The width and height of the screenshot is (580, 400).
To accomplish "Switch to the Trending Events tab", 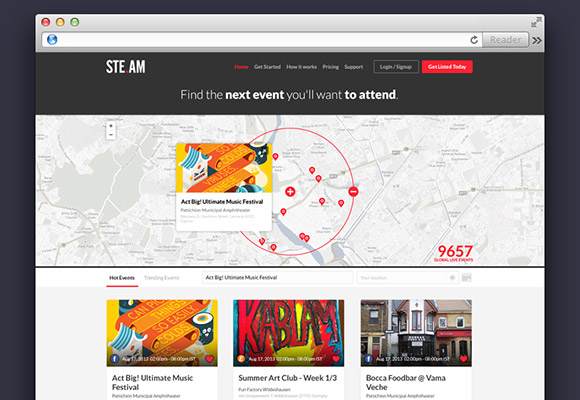I will (x=161, y=278).
